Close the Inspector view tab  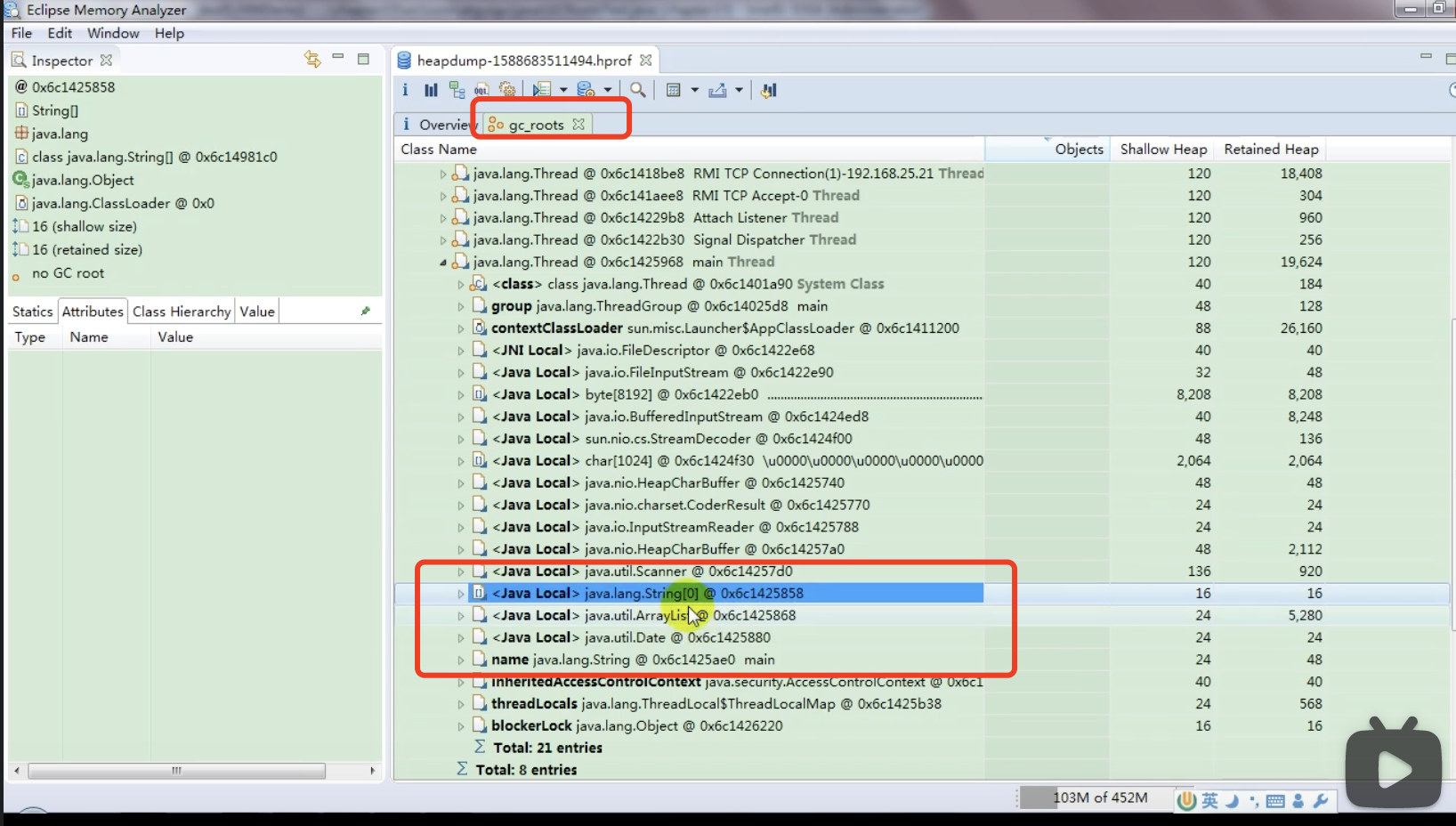click(106, 60)
